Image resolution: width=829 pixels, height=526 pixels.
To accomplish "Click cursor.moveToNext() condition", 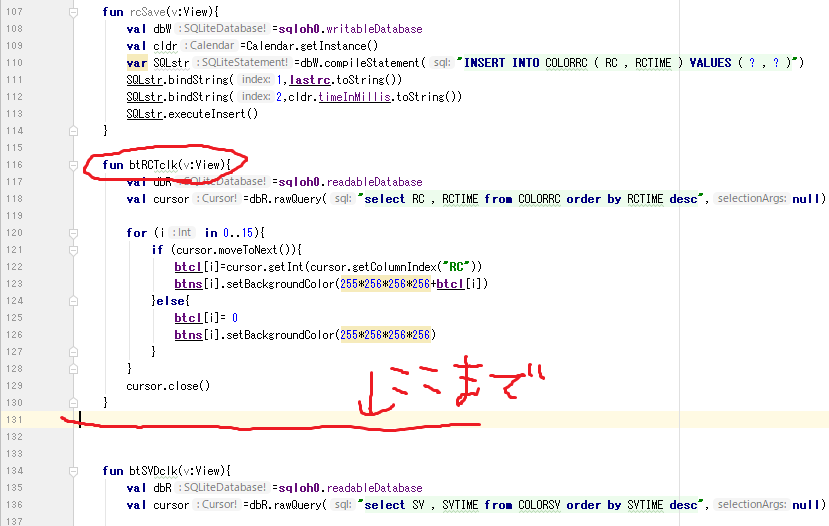I will 235,250.
